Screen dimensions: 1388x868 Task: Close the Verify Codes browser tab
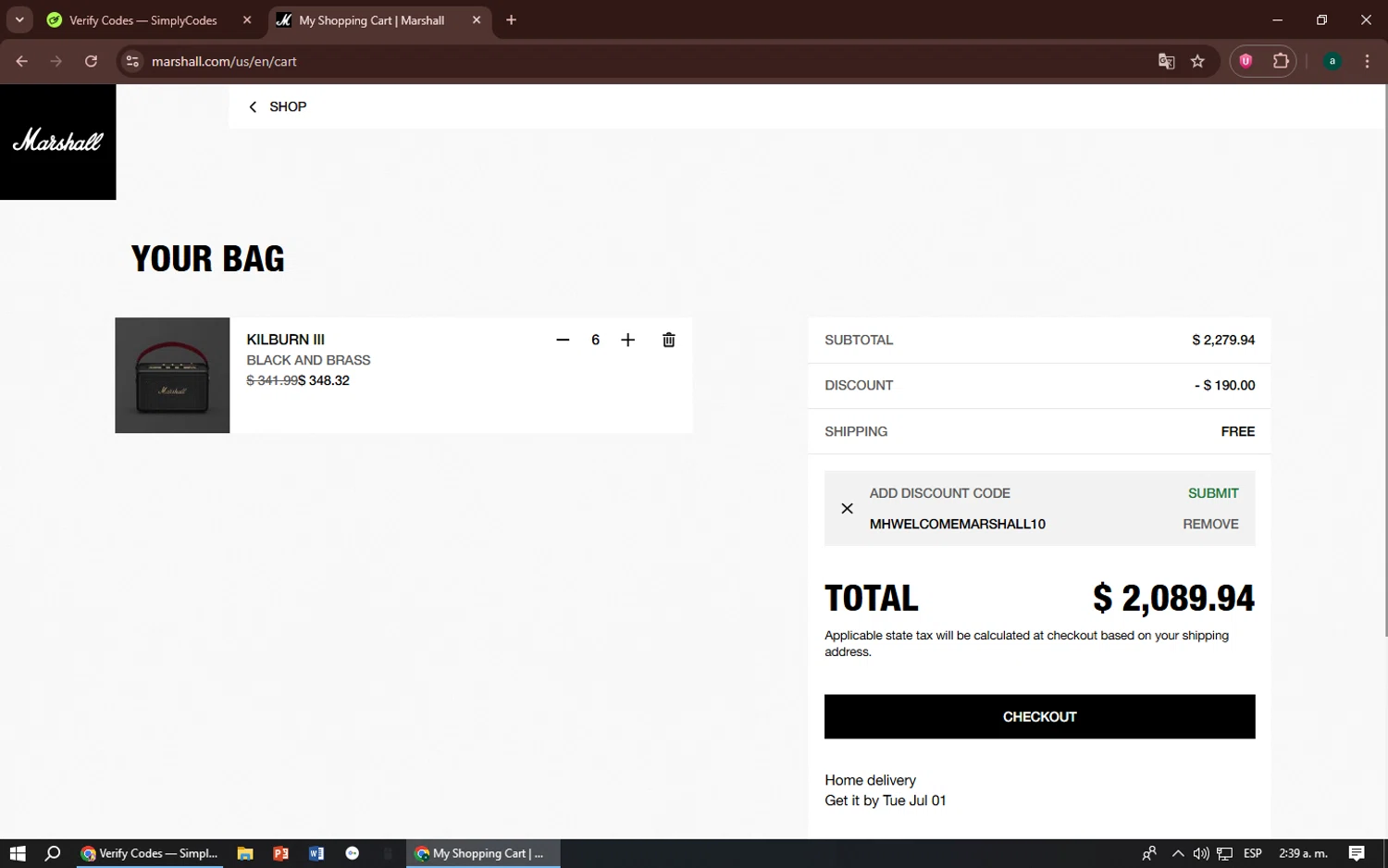tap(247, 20)
